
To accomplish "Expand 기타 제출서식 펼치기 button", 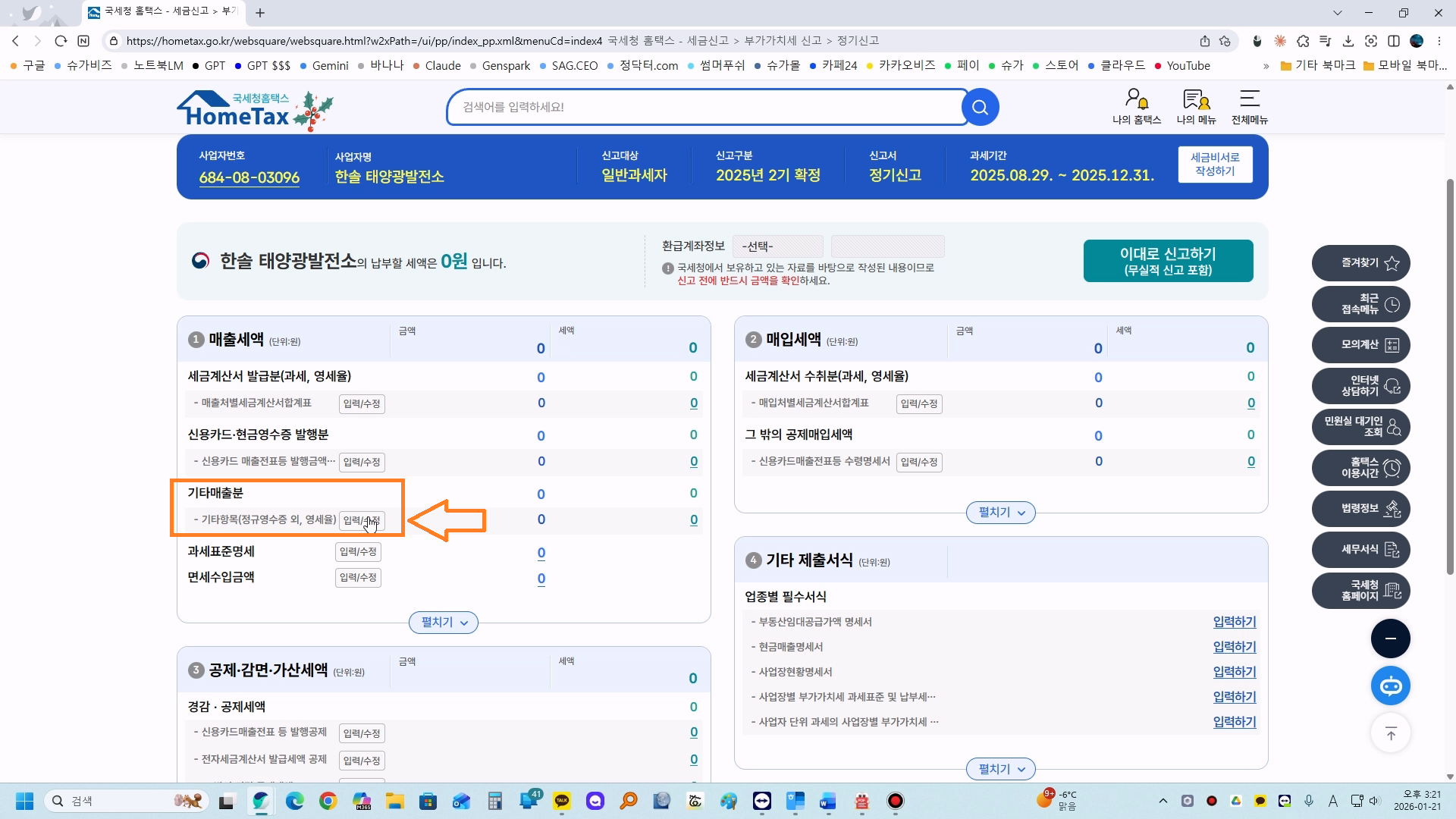I will click(x=1000, y=769).
